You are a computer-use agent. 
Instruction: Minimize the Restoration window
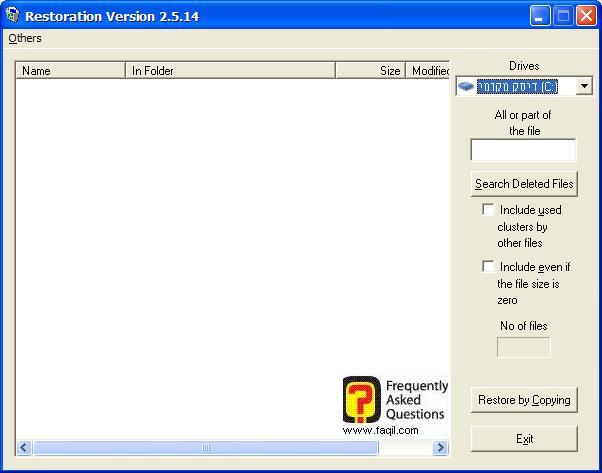(x=541, y=16)
